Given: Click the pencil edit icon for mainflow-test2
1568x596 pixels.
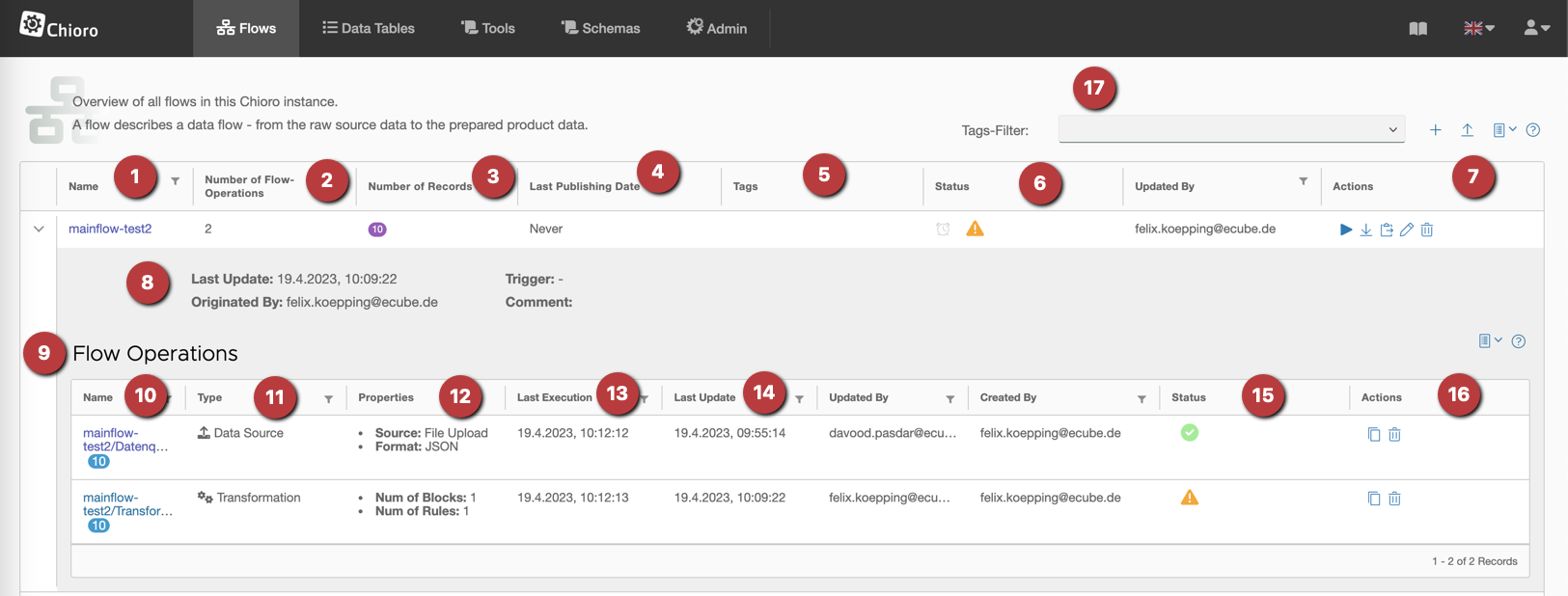Looking at the screenshot, I should pyautogui.click(x=1407, y=230).
